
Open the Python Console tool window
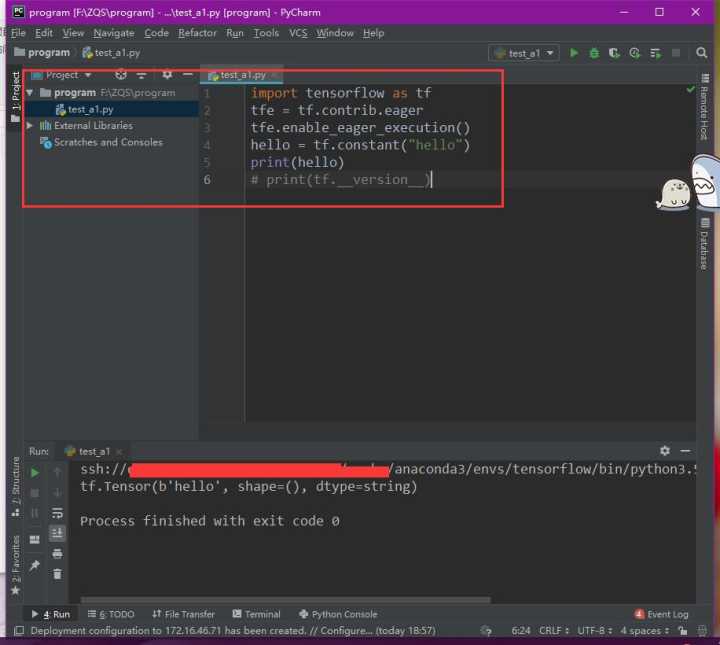tap(338, 614)
